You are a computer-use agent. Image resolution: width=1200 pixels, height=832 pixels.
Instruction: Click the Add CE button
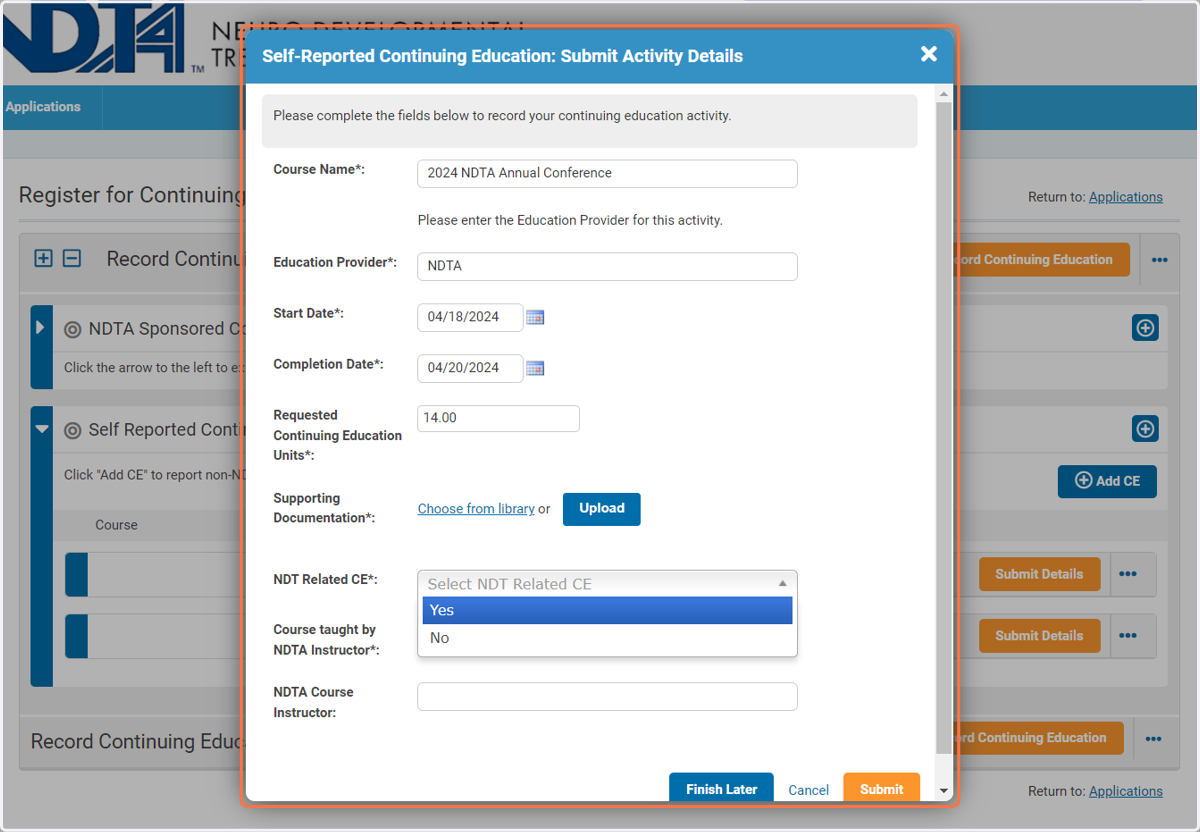1107,481
